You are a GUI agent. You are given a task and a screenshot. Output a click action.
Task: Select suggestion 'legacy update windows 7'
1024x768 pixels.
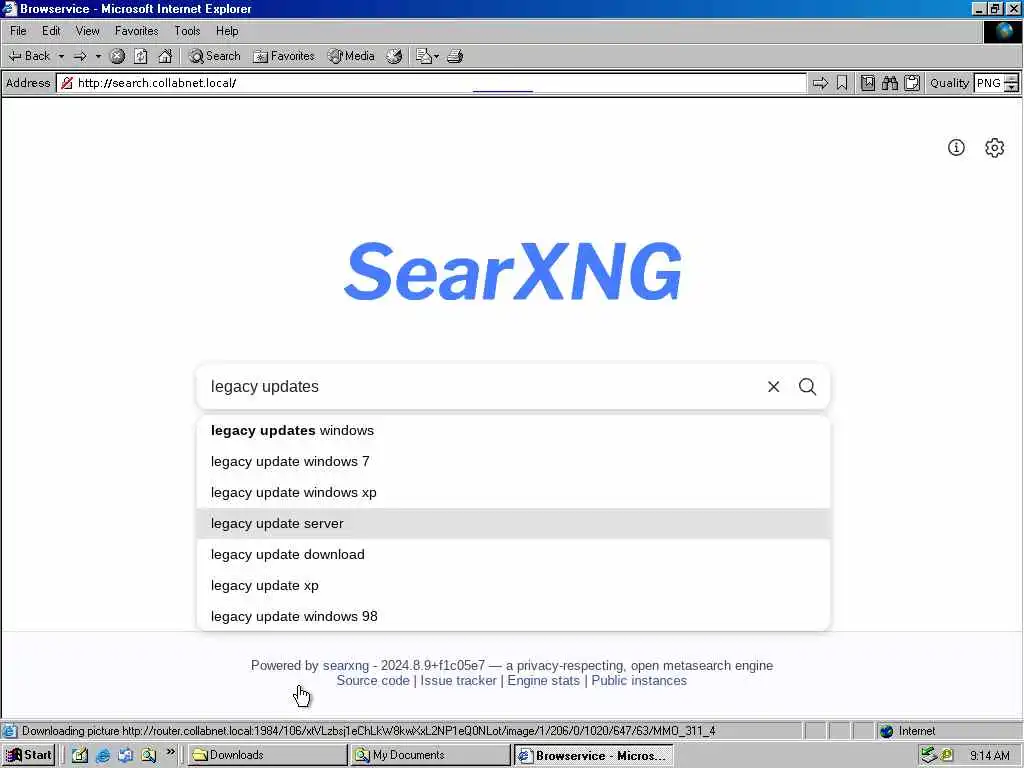513,462
